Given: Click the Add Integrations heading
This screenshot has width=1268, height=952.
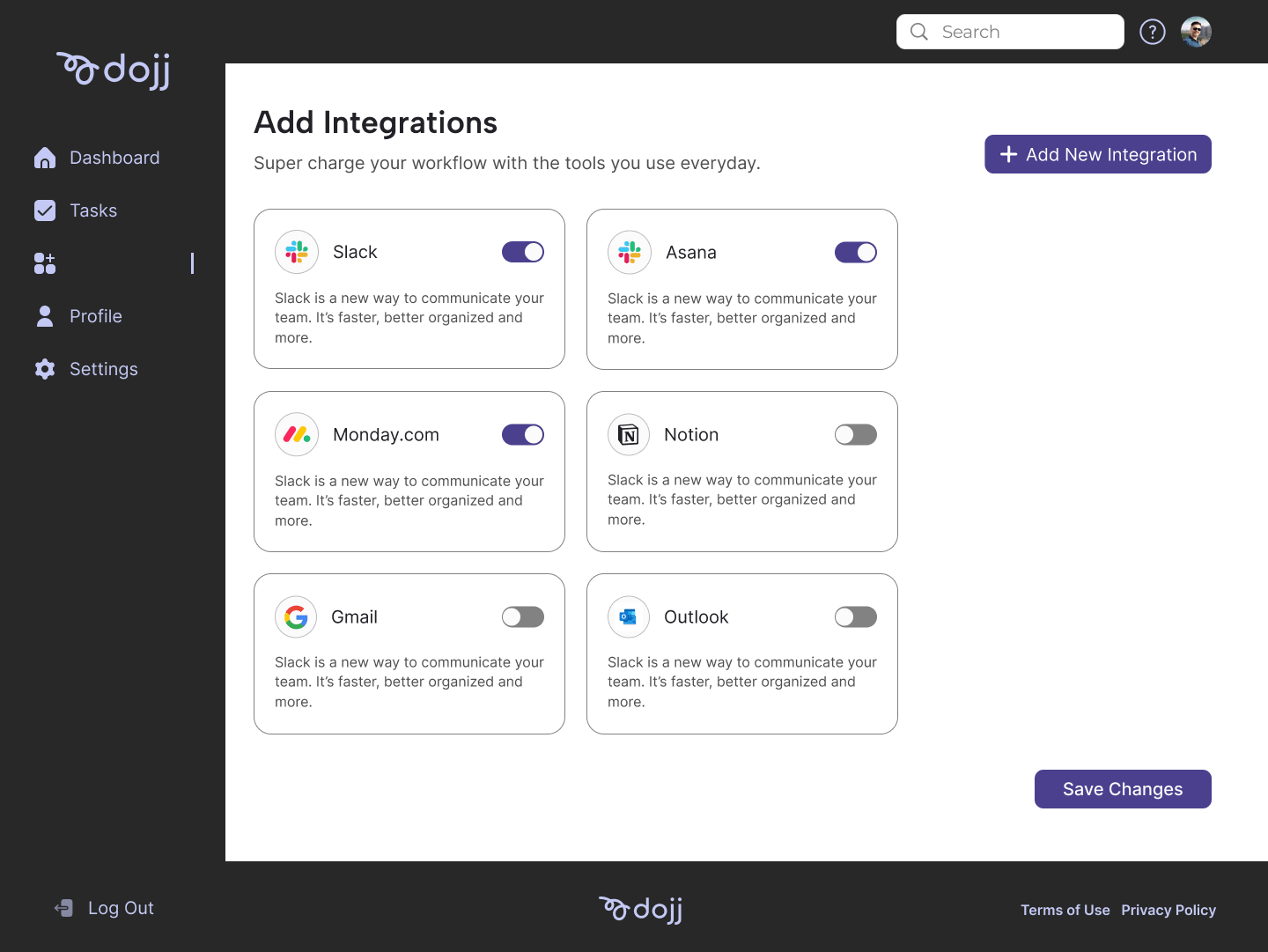Looking at the screenshot, I should click(x=376, y=122).
